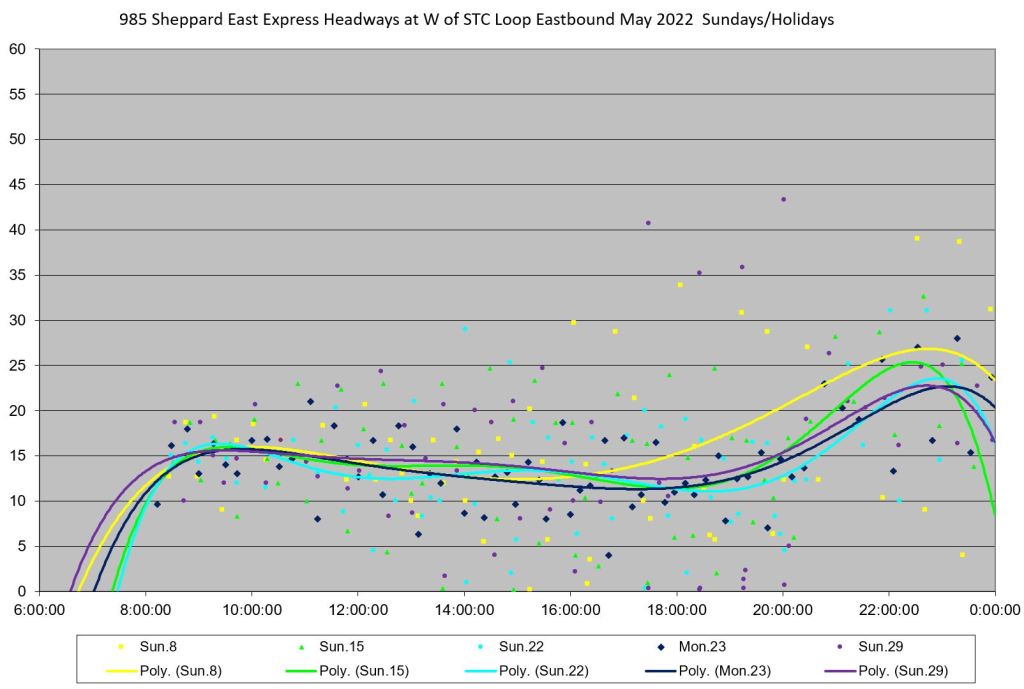The height and width of the screenshot is (689, 1024).
Task: Select the Poly. (Sun.15) green legend line
Action: pyautogui.click(x=305, y=670)
